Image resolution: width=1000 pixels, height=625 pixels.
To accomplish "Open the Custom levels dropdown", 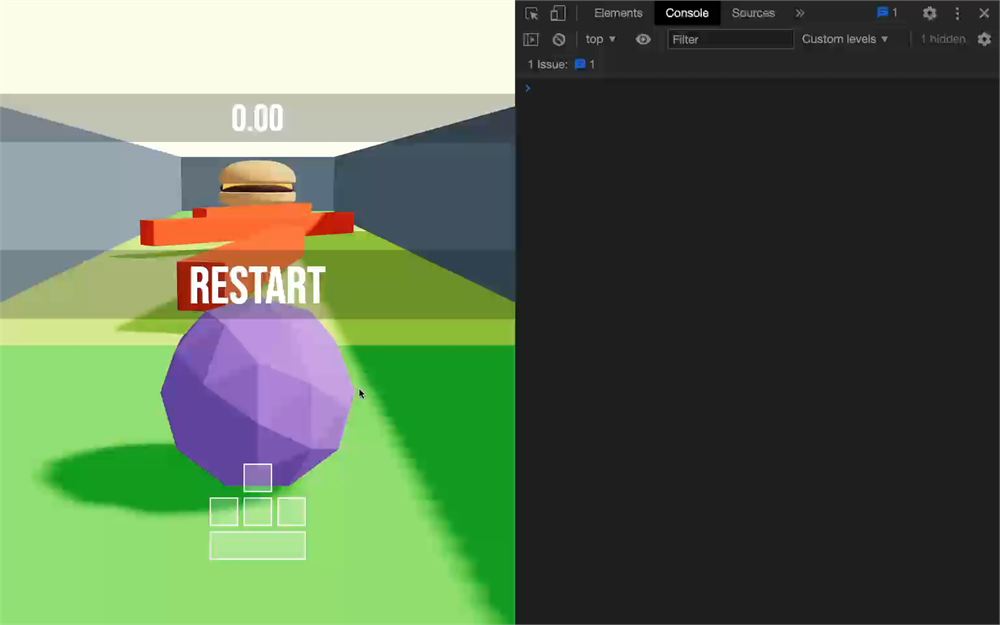I will coord(845,40).
